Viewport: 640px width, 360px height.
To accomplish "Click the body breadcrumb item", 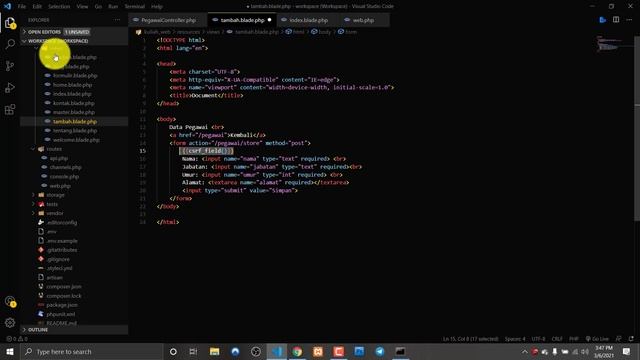I will [x=321, y=32].
